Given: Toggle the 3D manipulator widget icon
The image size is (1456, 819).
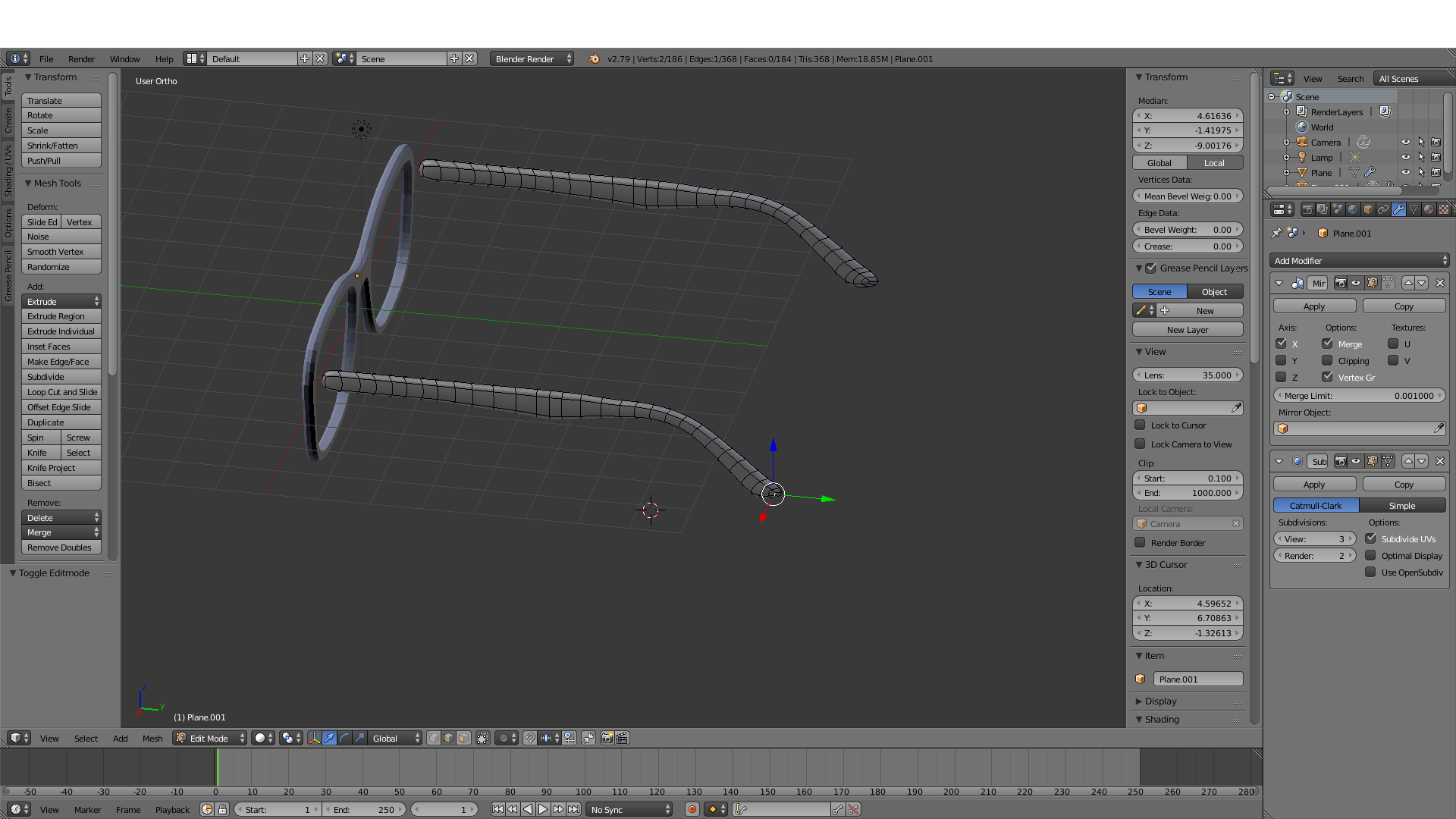Looking at the screenshot, I should click(x=314, y=738).
